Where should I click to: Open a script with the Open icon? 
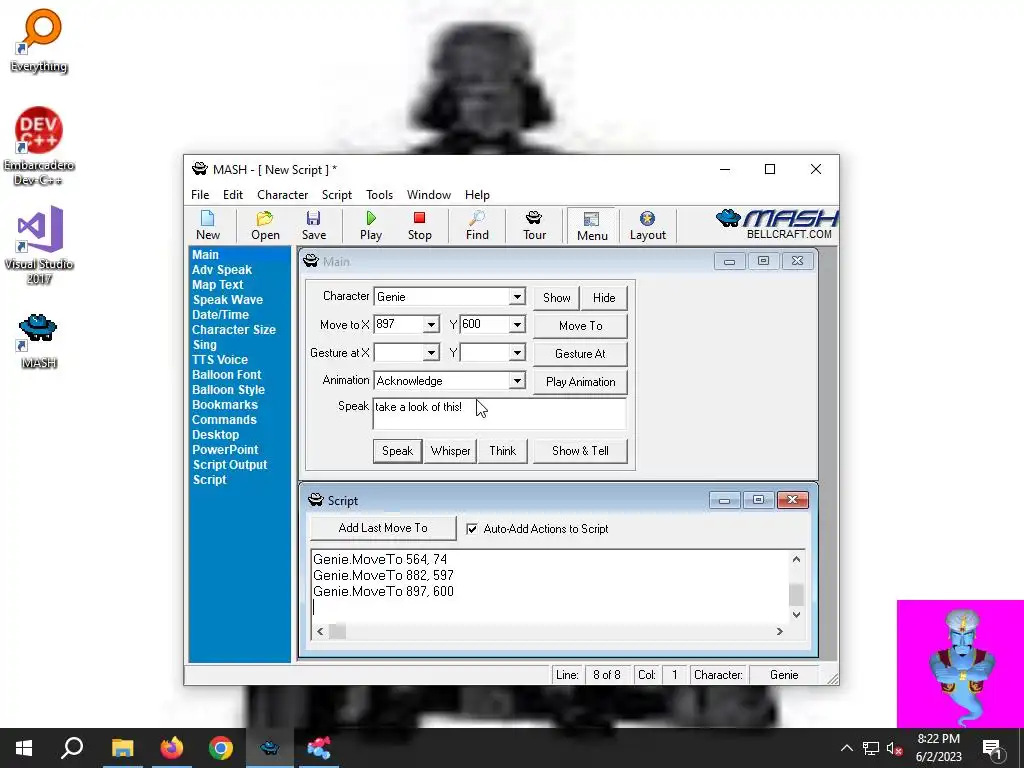tap(265, 225)
